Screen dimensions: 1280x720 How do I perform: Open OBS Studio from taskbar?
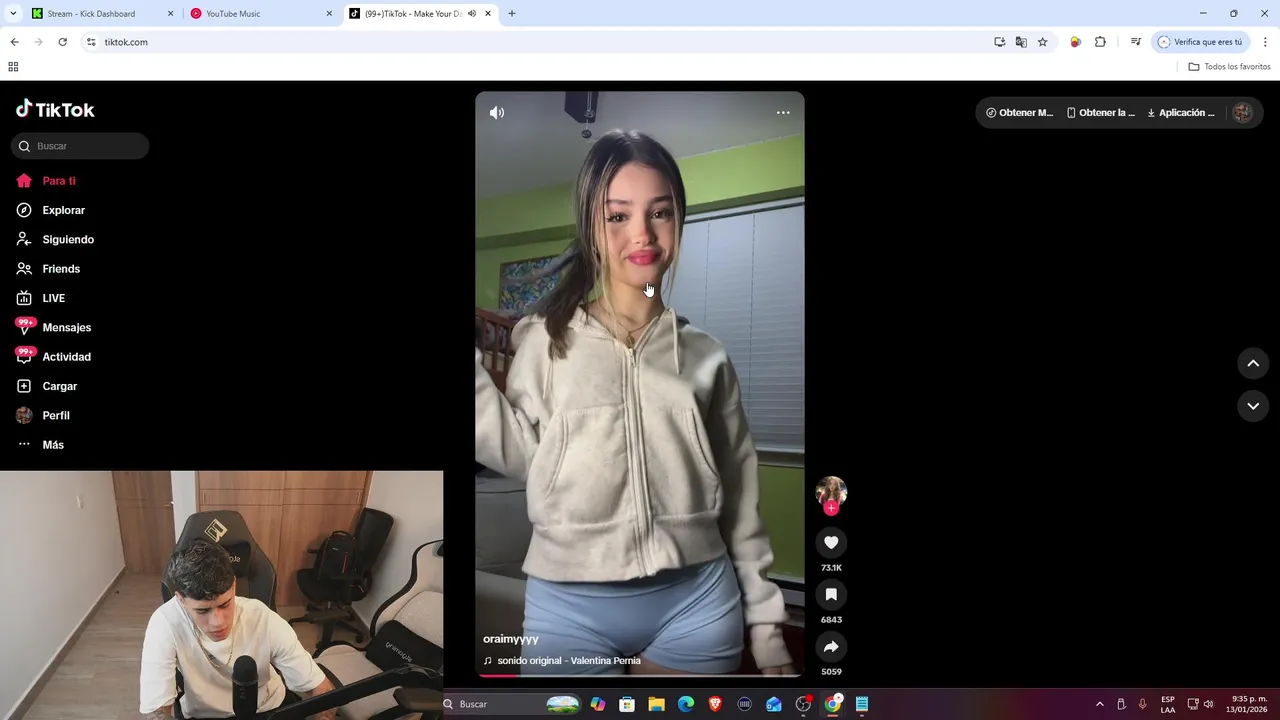[x=803, y=704]
